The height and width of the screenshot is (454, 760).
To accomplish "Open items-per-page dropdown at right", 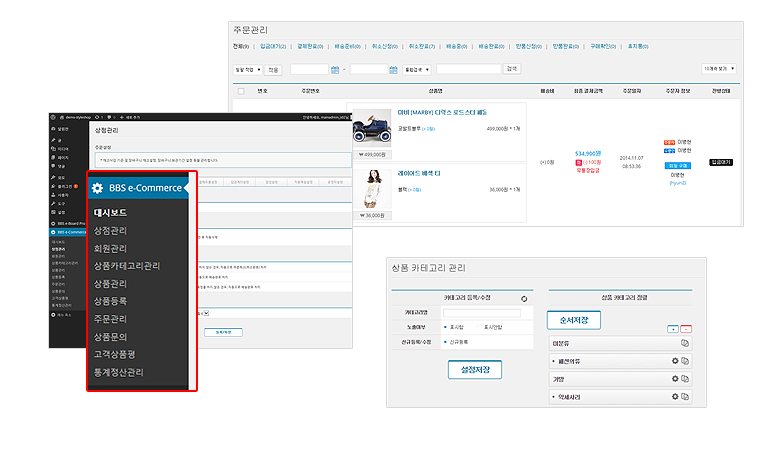I will (x=719, y=69).
